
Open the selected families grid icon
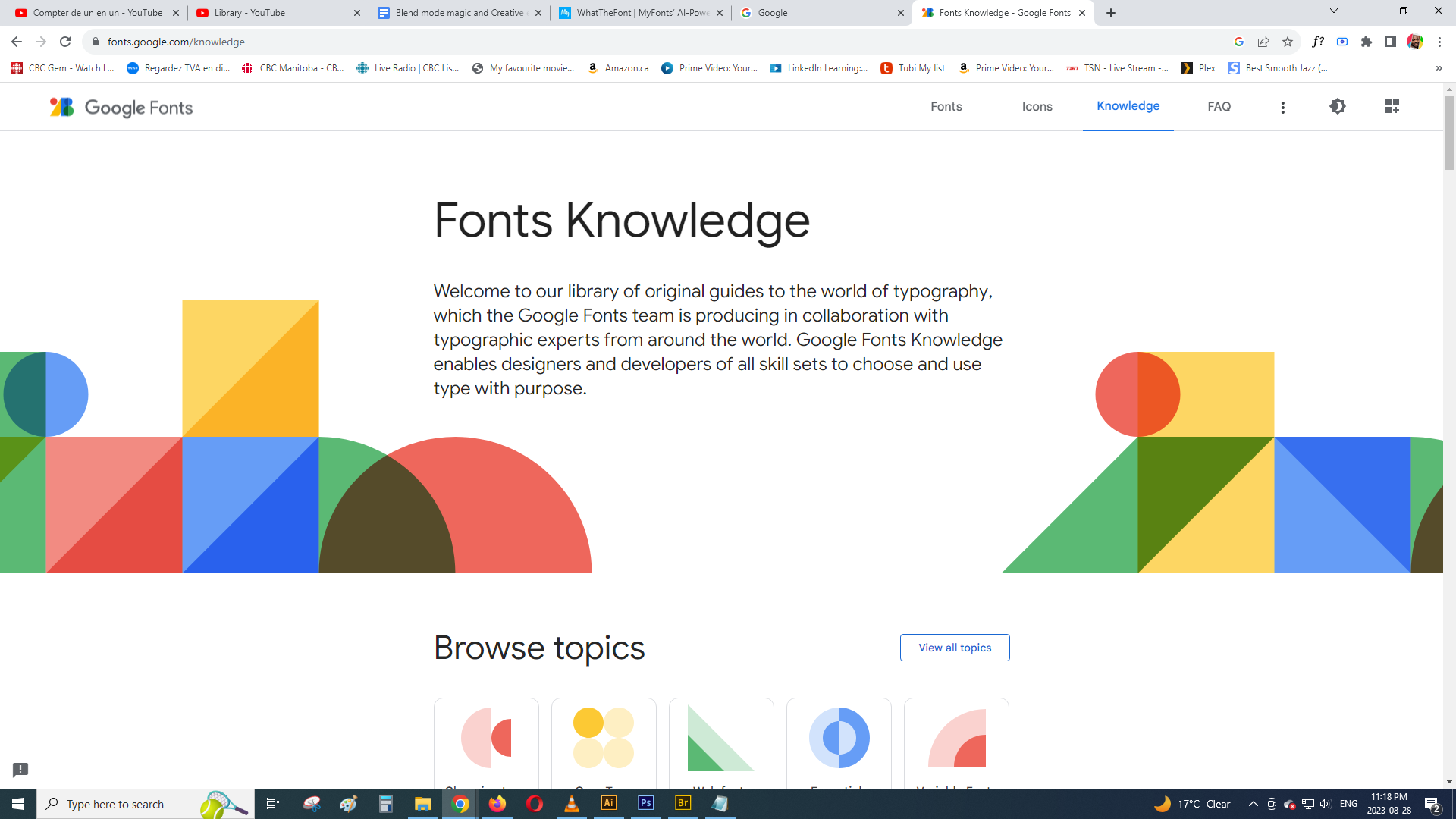point(1392,107)
